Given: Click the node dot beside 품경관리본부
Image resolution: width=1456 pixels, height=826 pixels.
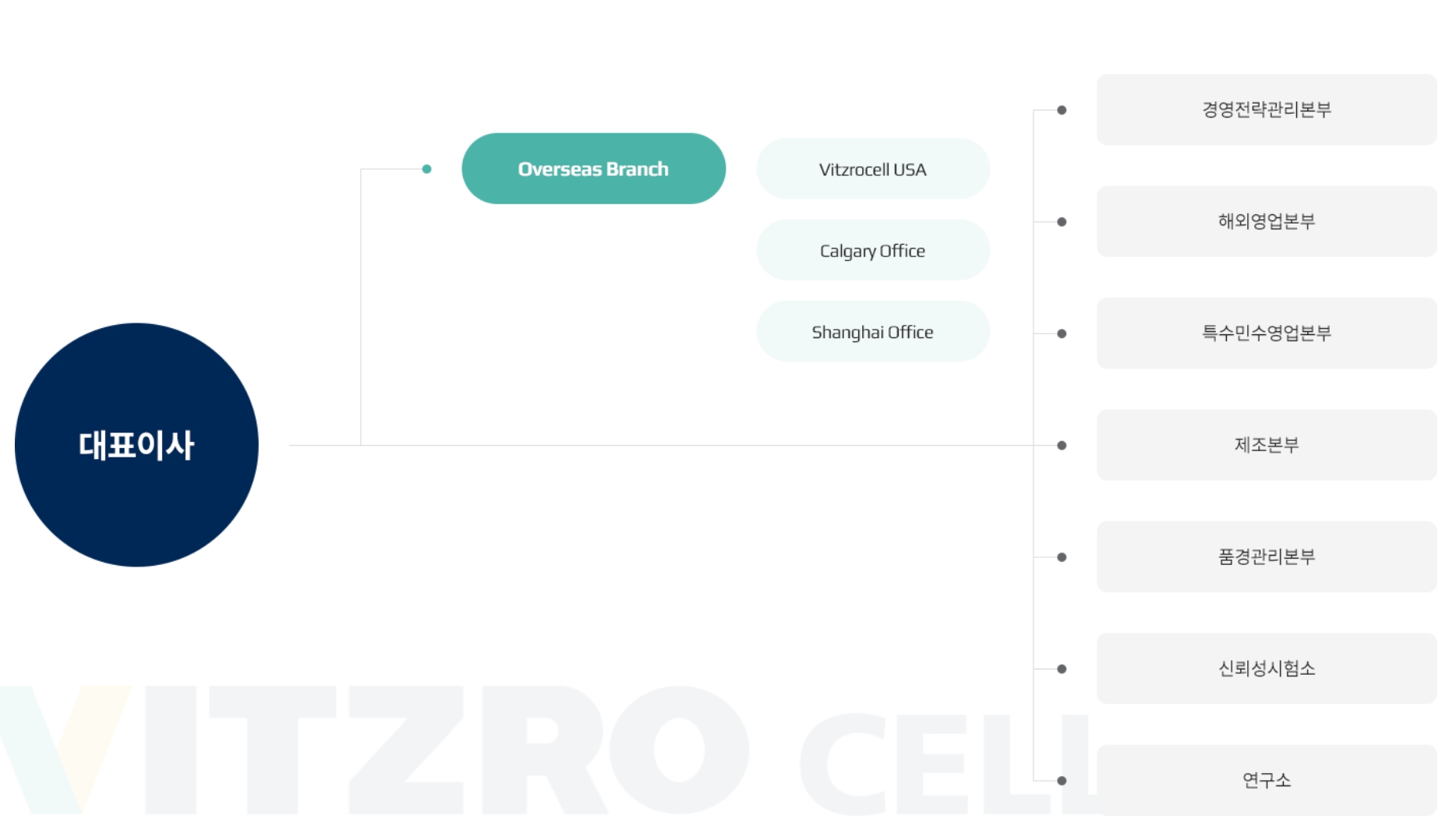Looking at the screenshot, I should [1062, 557].
